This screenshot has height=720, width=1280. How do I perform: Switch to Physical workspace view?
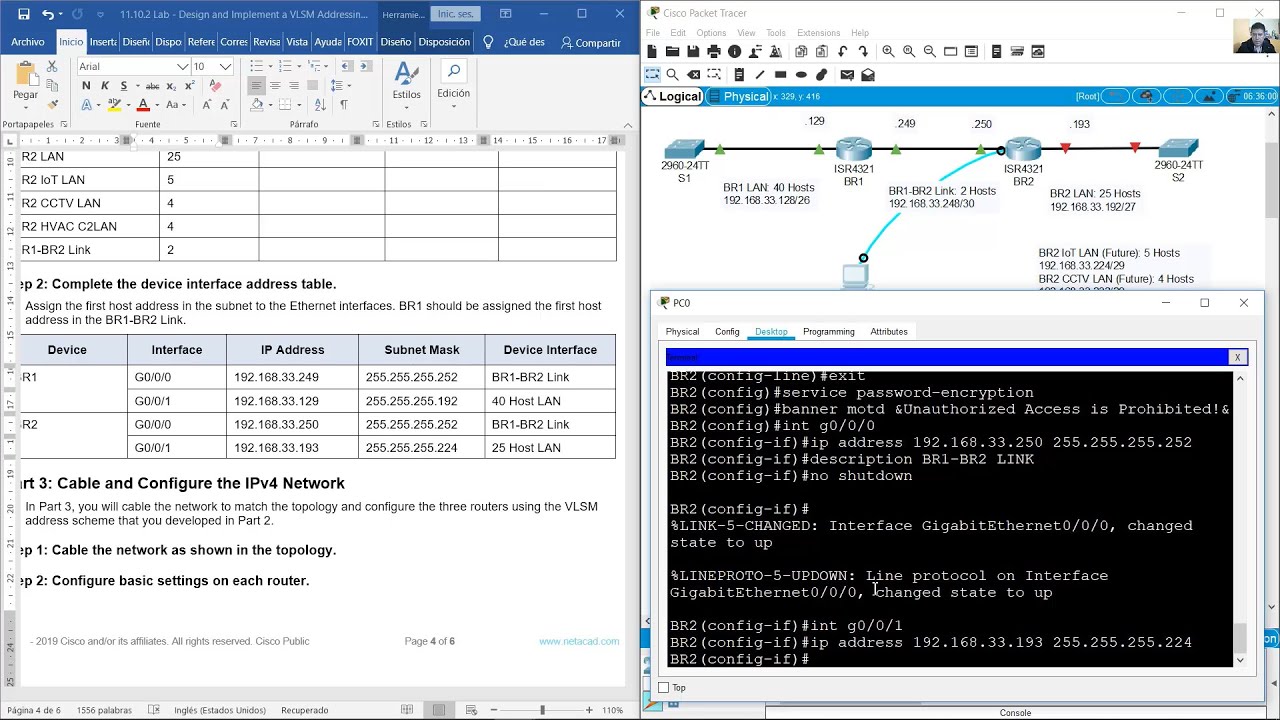pyautogui.click(x=740, y=96)
